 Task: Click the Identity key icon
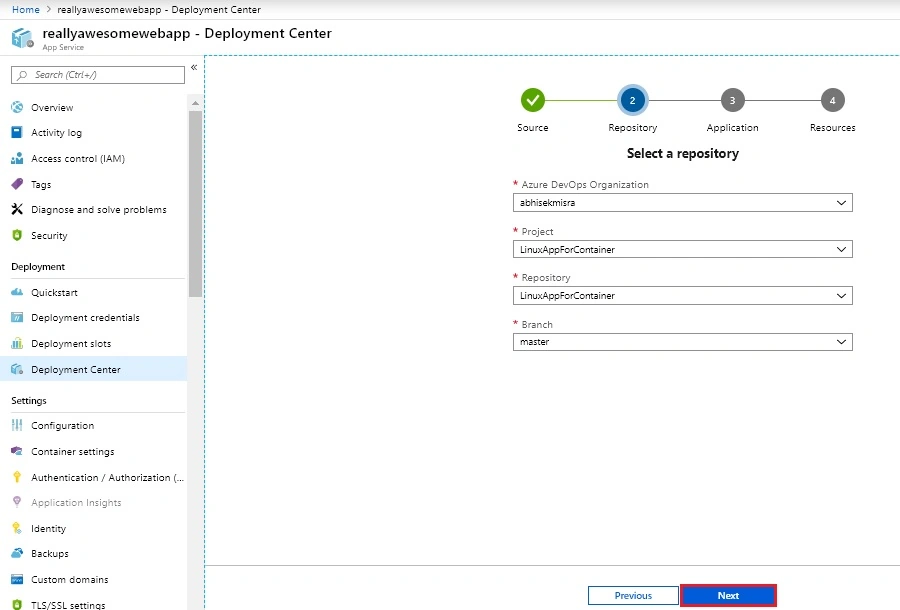click(x=17, y=528)
